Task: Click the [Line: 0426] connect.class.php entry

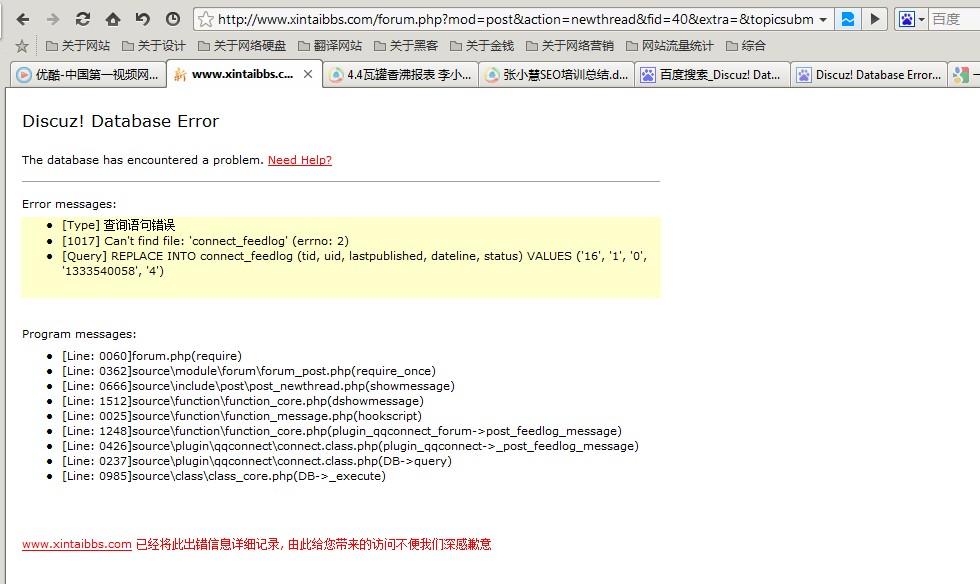Action: coord(350,446)
